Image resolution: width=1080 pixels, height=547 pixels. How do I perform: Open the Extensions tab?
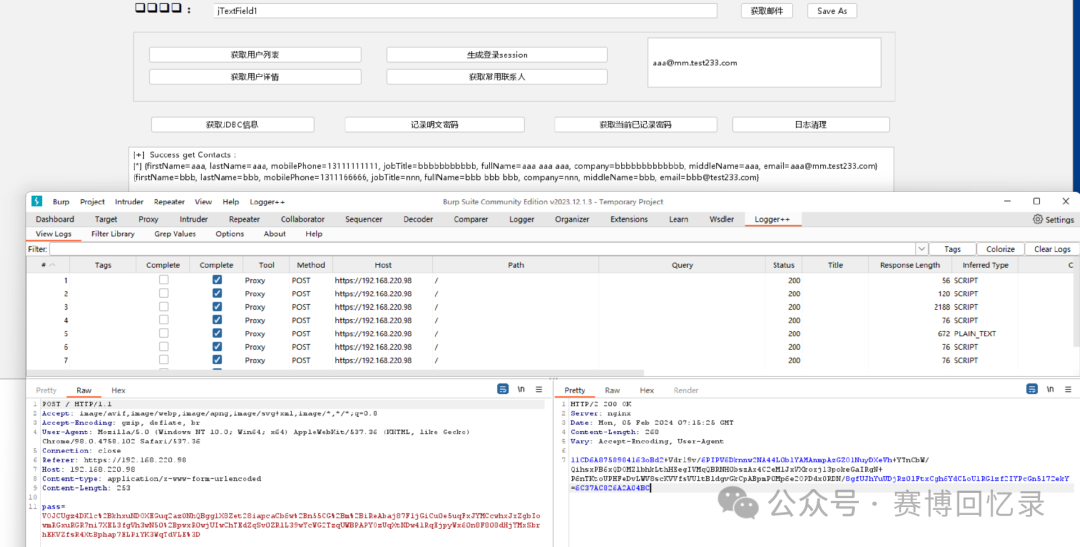[629, 219]
